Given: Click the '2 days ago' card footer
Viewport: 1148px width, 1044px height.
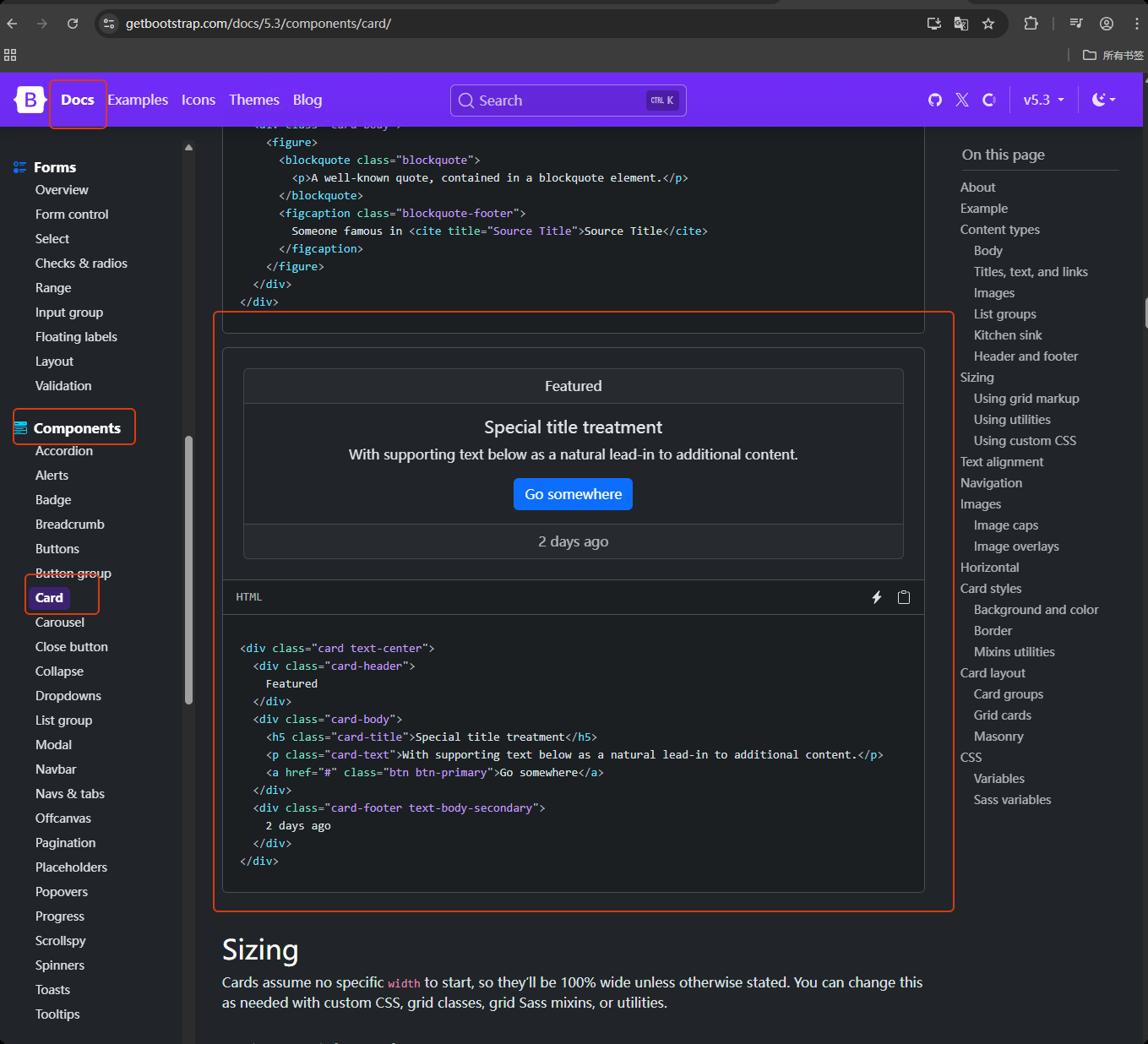Looking at the screenshot, I should point(573,541).
